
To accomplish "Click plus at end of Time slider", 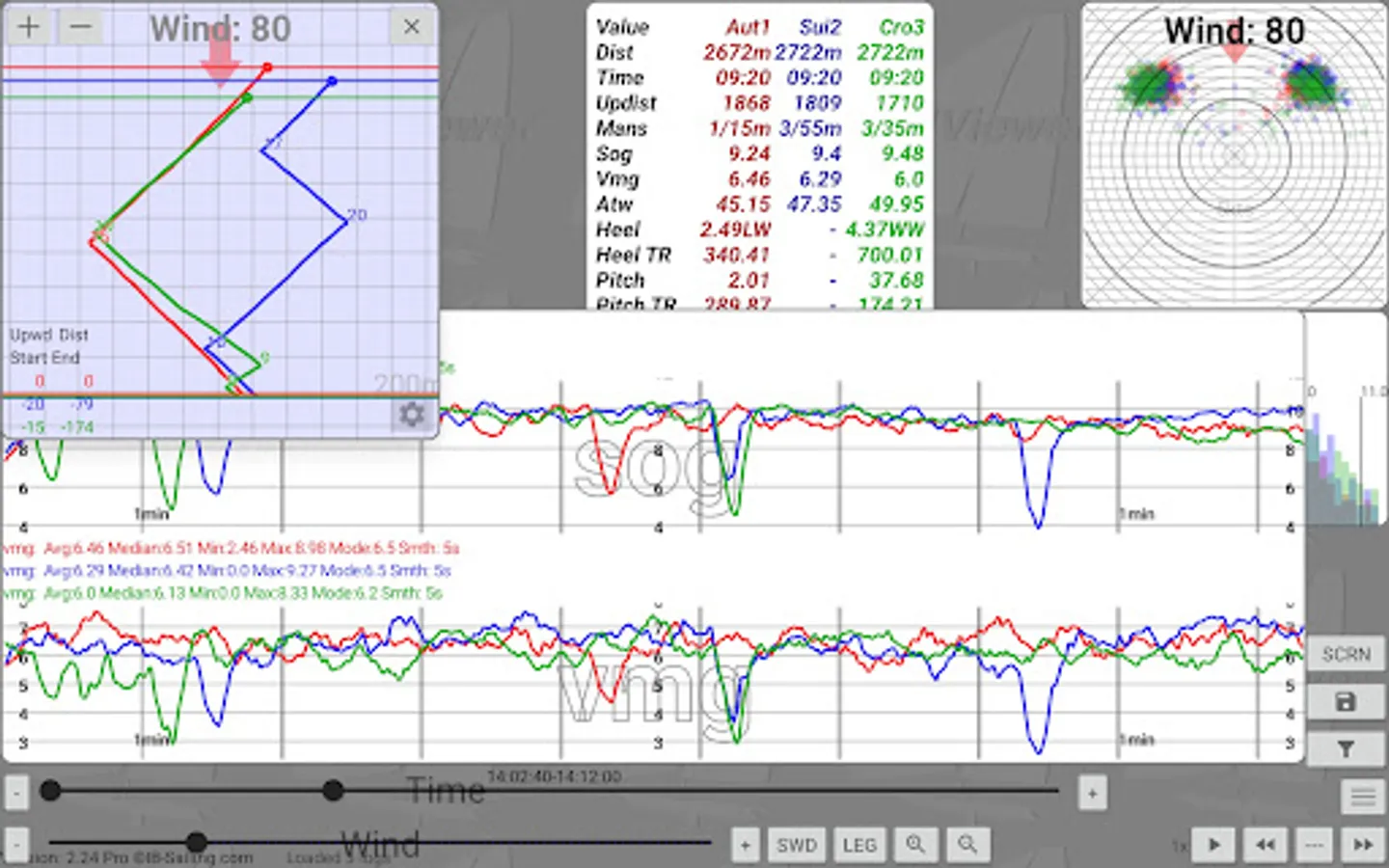I will click(1092, 794).
